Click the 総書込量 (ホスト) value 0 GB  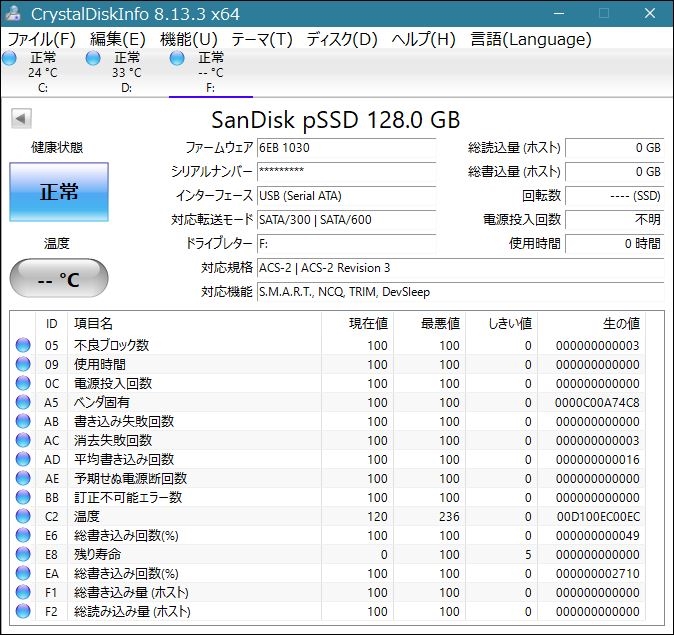[615, 172]
